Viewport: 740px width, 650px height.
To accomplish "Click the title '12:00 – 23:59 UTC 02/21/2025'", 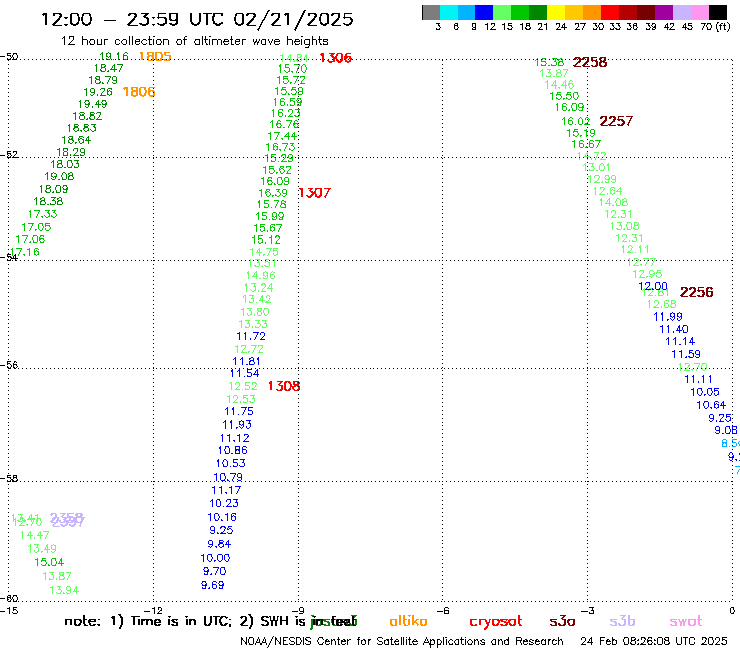I will point(197,20).
